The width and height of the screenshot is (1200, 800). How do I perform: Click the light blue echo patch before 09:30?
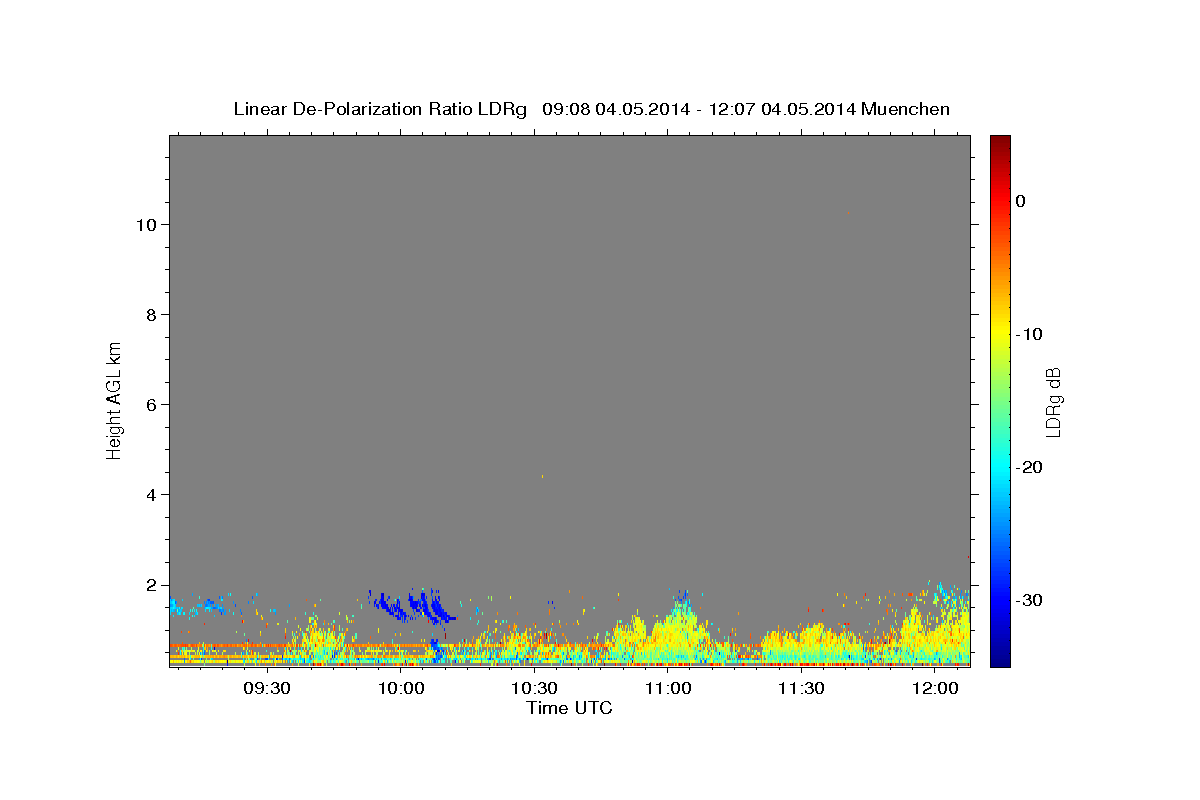click(197, 605)
